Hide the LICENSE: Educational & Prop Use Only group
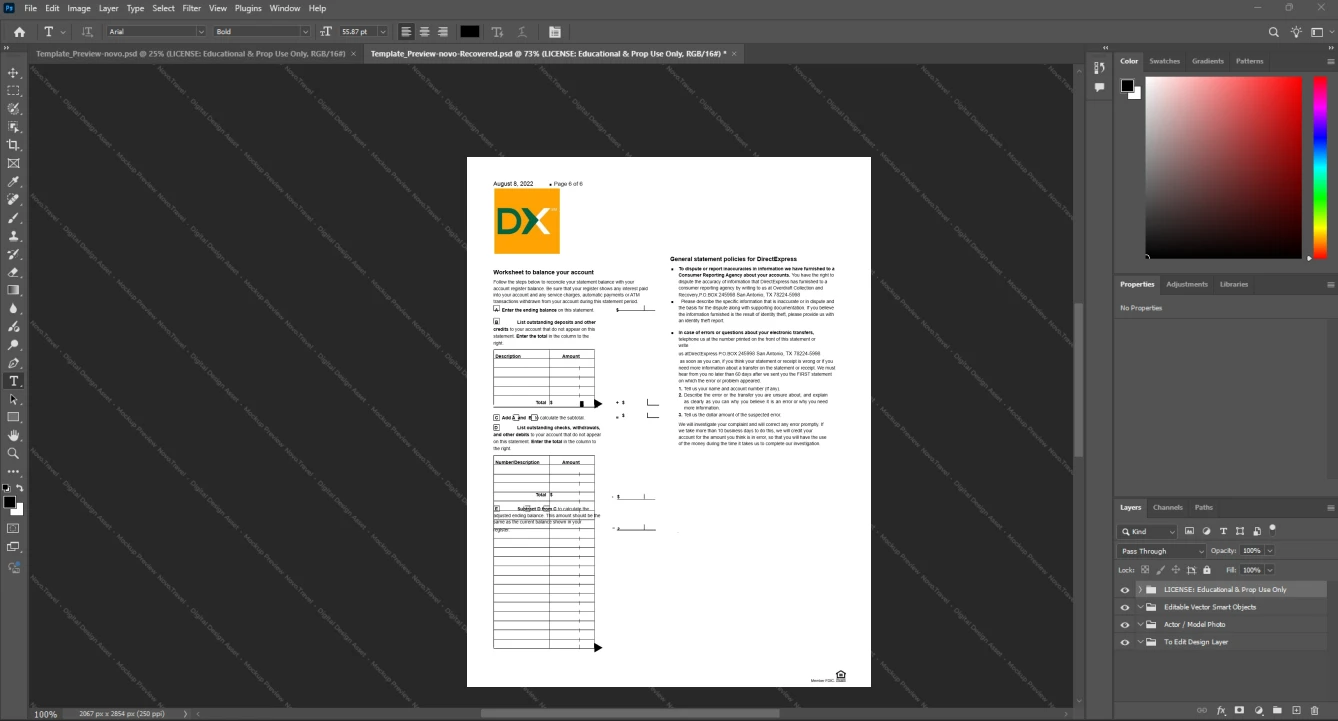This screenshot has height=721, width=1338. pyautogui.click(x=1125, y=590)
